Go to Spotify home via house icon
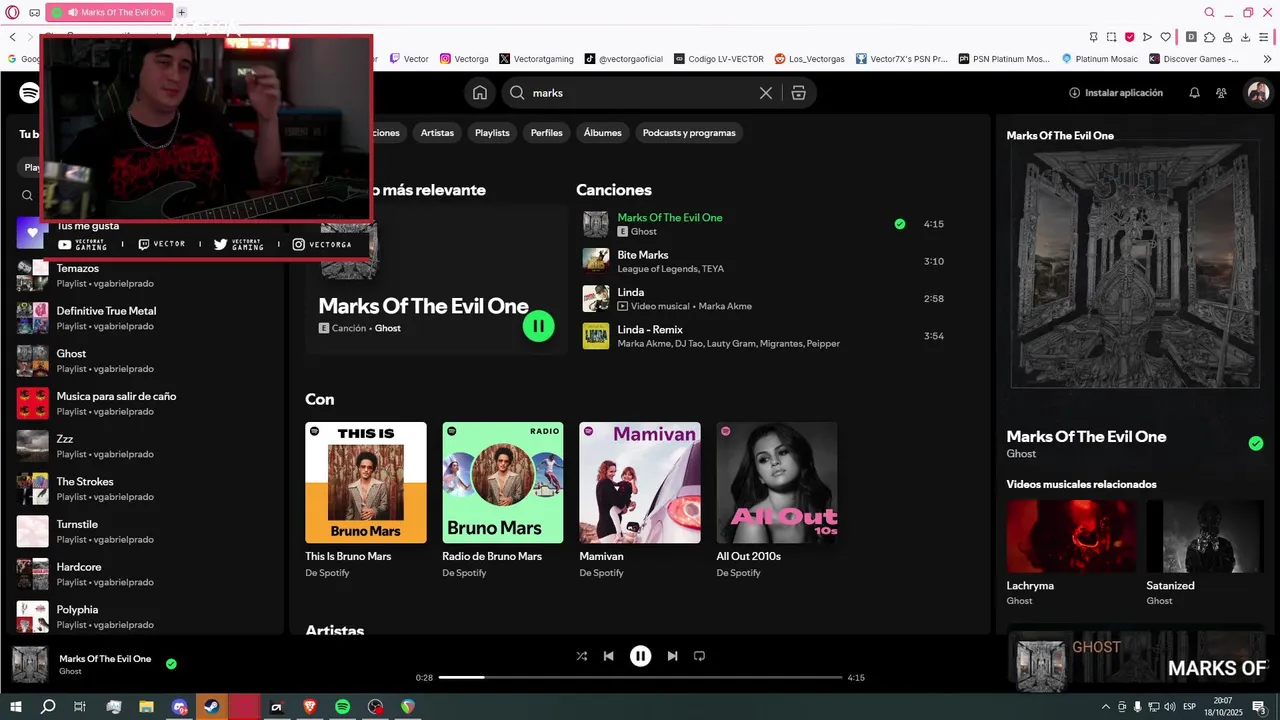 pos(480,93)
